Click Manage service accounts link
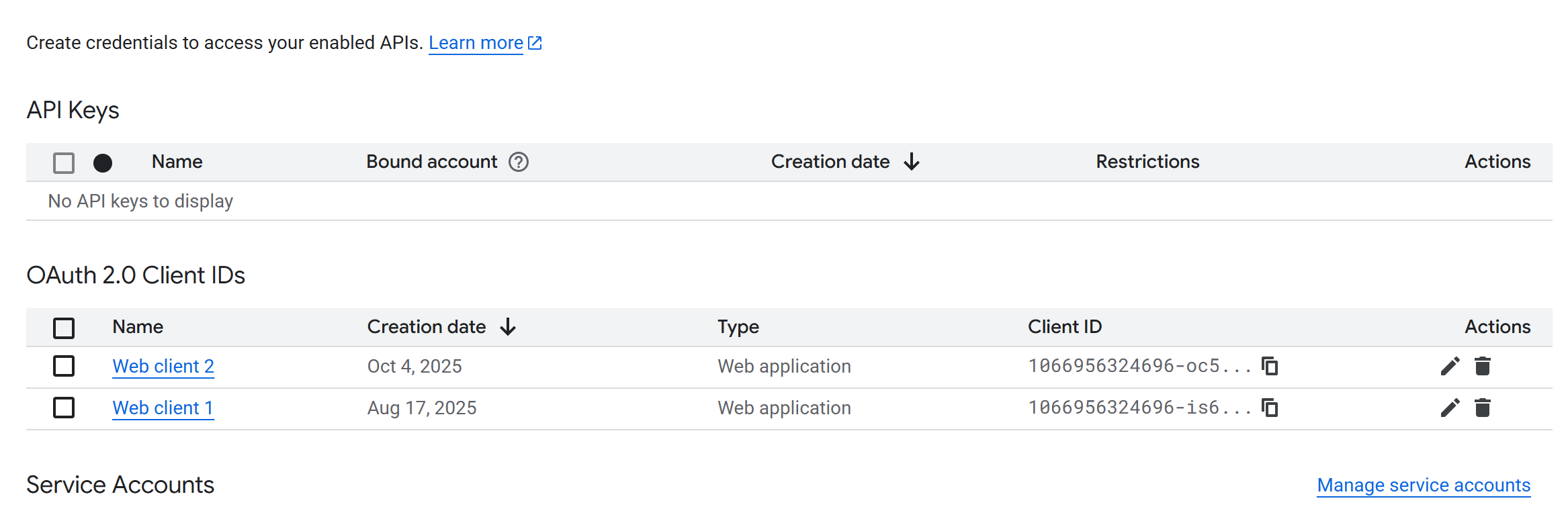 (1424, 485)
